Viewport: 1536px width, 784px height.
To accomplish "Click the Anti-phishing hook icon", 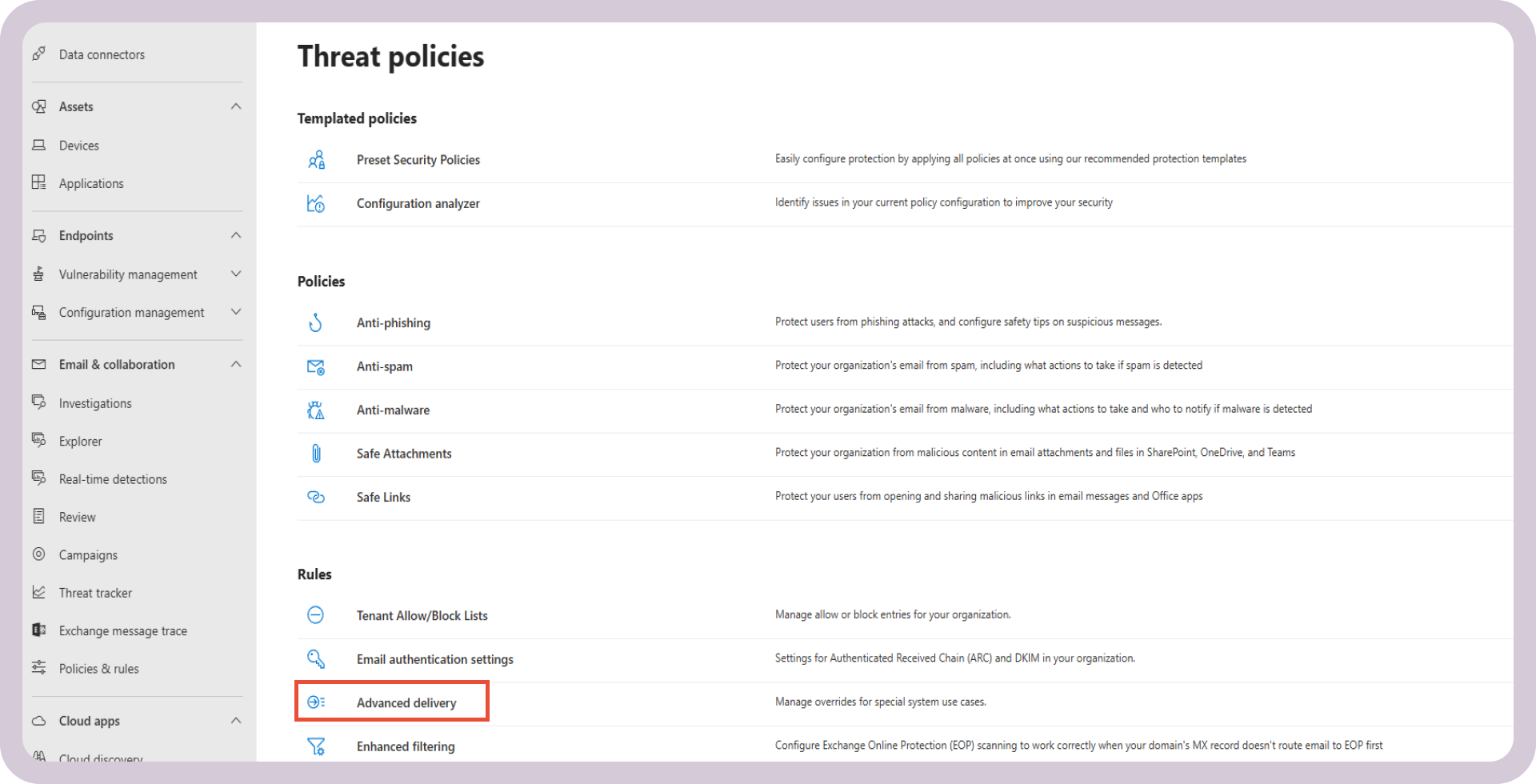I will [x=316, y=322].
